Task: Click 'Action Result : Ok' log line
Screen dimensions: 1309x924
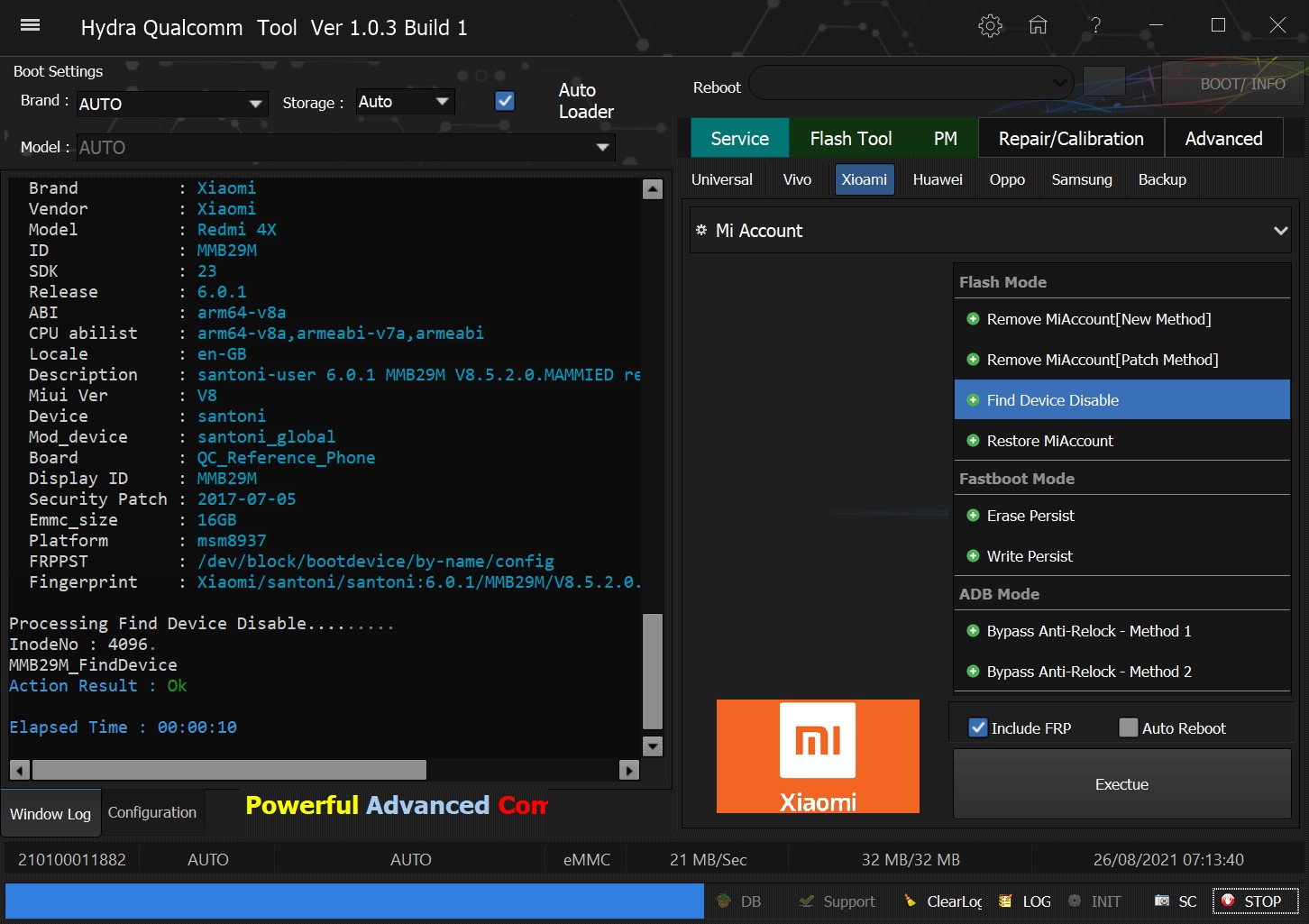Action: 98,686
